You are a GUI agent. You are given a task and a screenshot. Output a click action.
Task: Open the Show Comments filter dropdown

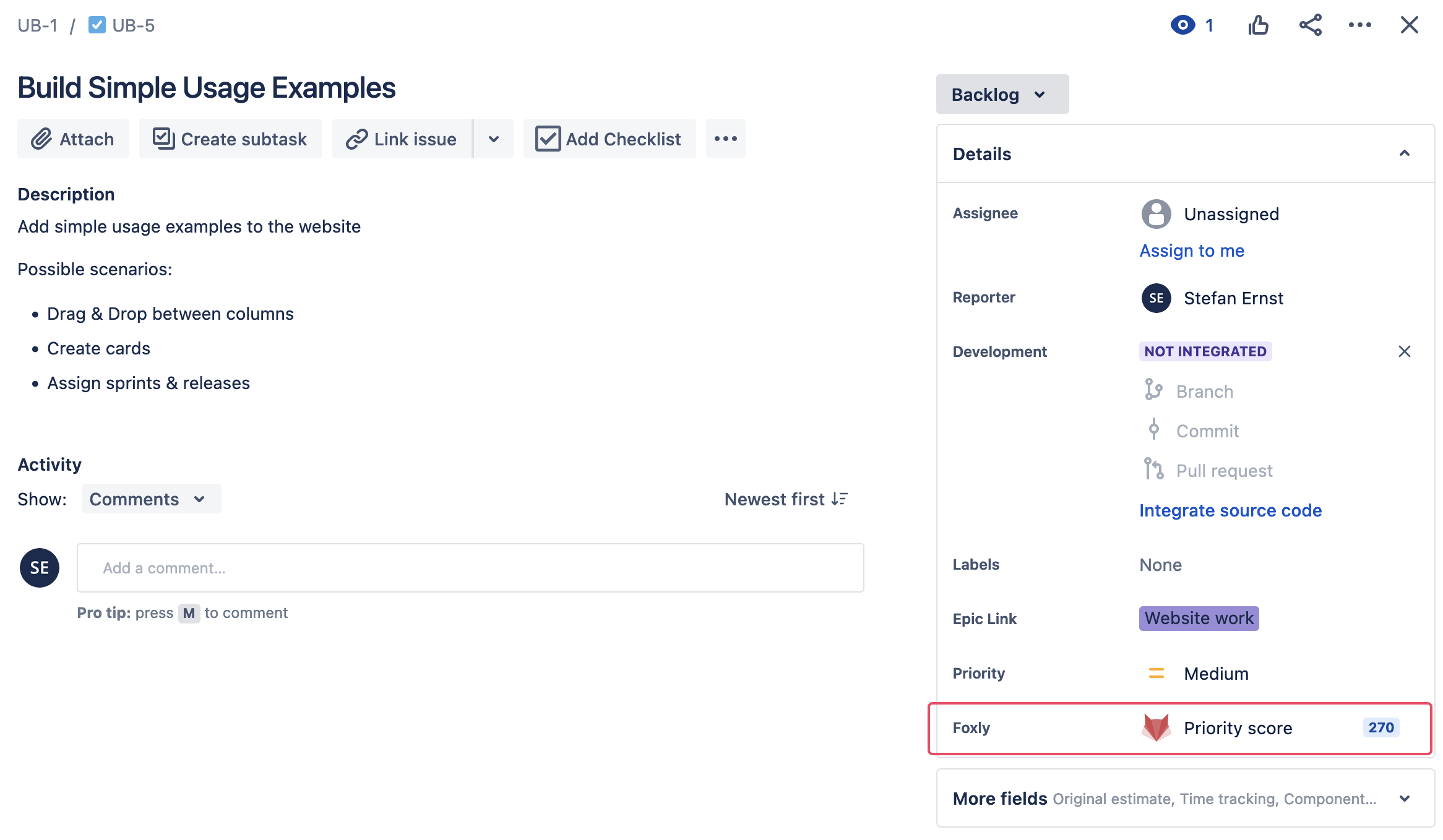click(x=150, y=499)
